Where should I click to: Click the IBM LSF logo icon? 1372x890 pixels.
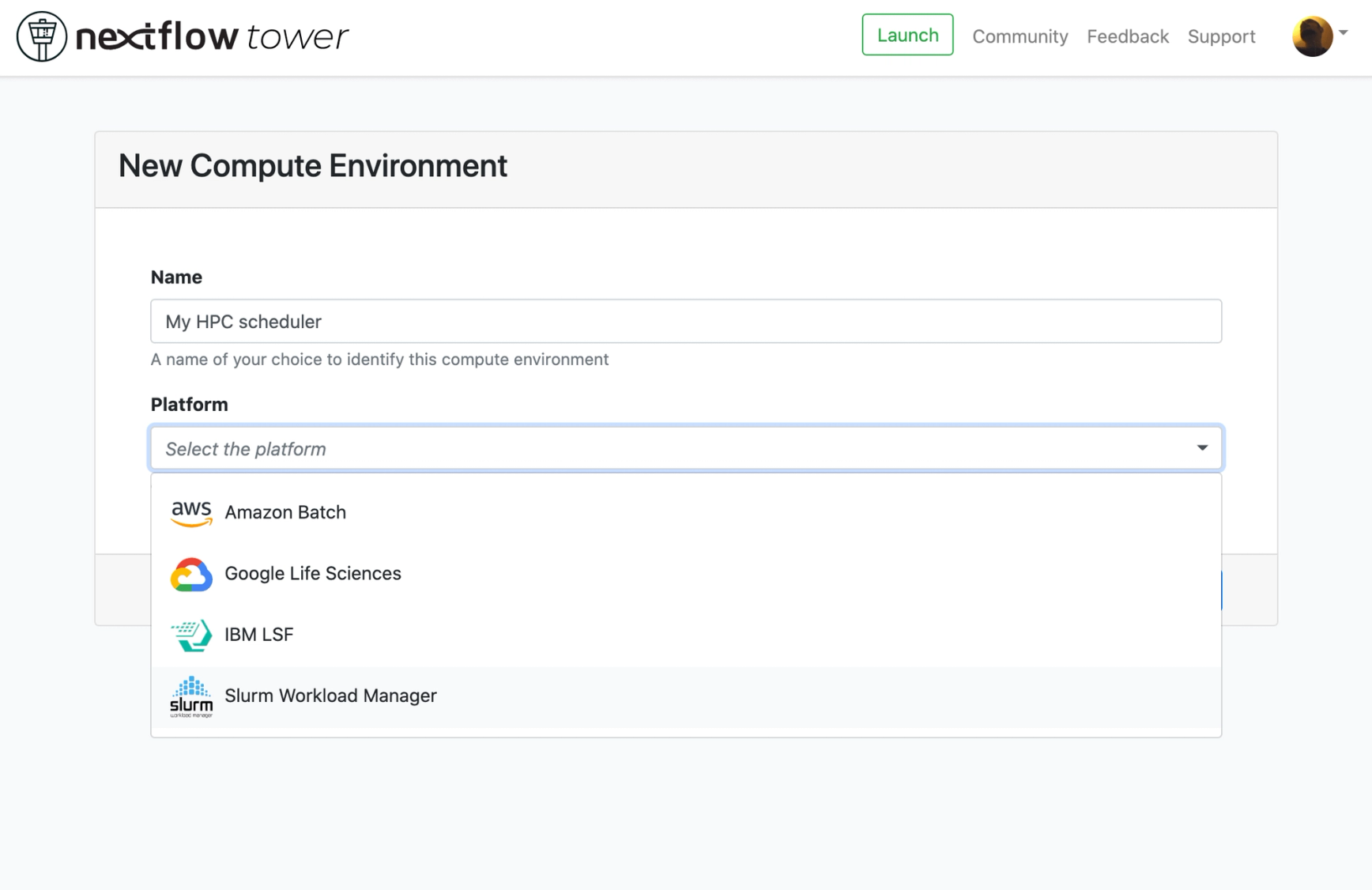coord(191,635)
